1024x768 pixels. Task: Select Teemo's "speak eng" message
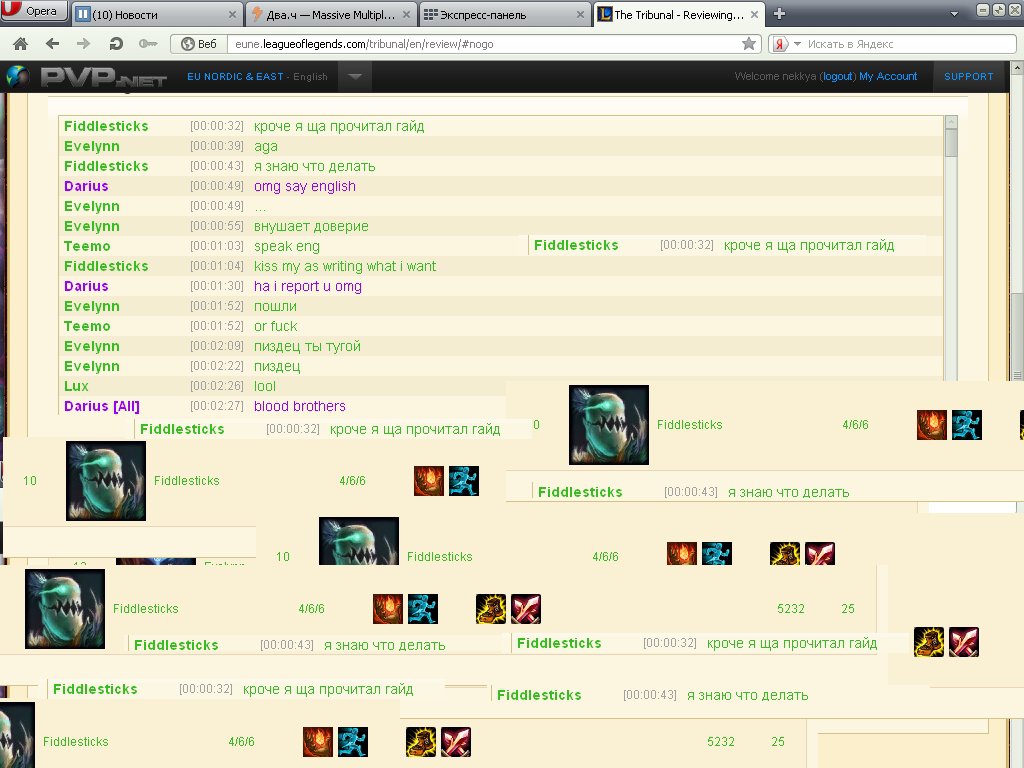click(287, 246)
